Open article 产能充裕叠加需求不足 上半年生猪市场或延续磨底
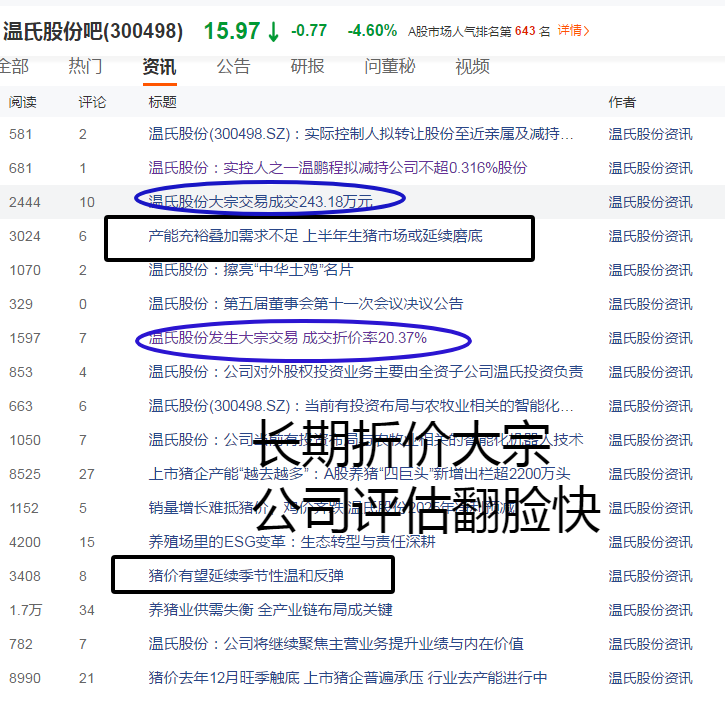The image size is (725, 704). [x=315, y=236]
